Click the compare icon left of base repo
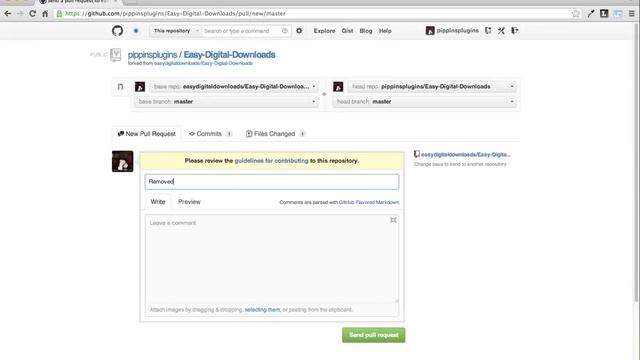The image size is (640, 360). coord(120,87)
